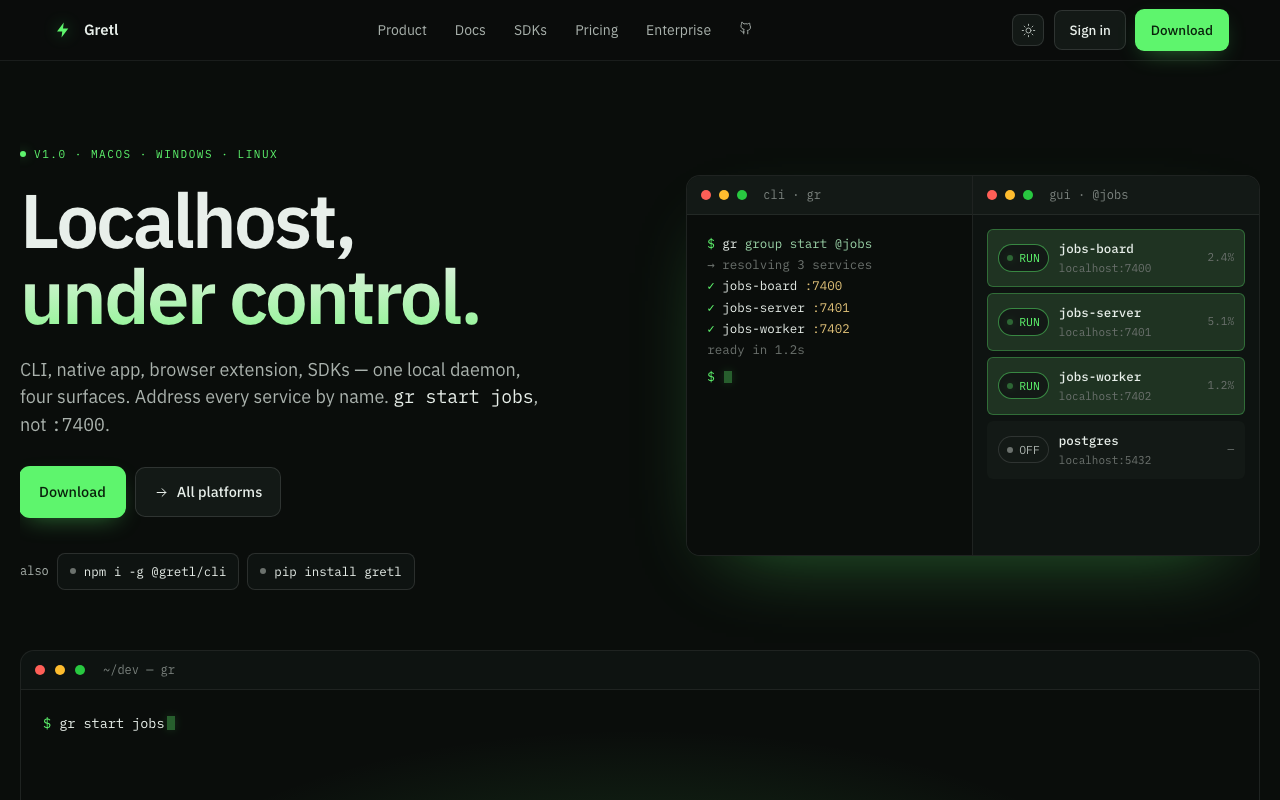The width and height of the screenshot is (1280, 800).
Task: Click the "resolving 3 services" terminal line
Action: click(x=797, y=265)
